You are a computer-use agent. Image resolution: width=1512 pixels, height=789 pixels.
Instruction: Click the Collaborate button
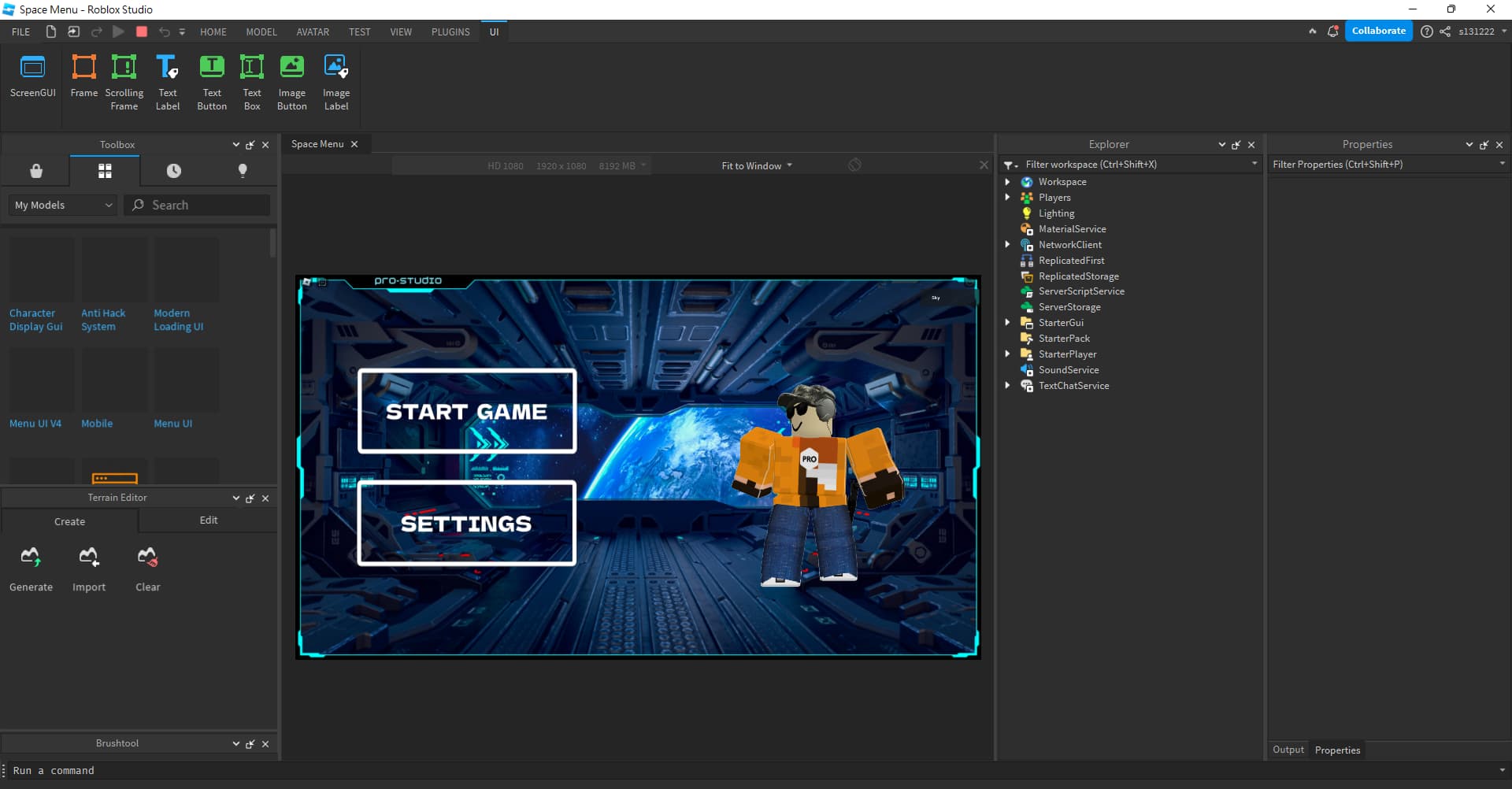[x=1378, y=31]
